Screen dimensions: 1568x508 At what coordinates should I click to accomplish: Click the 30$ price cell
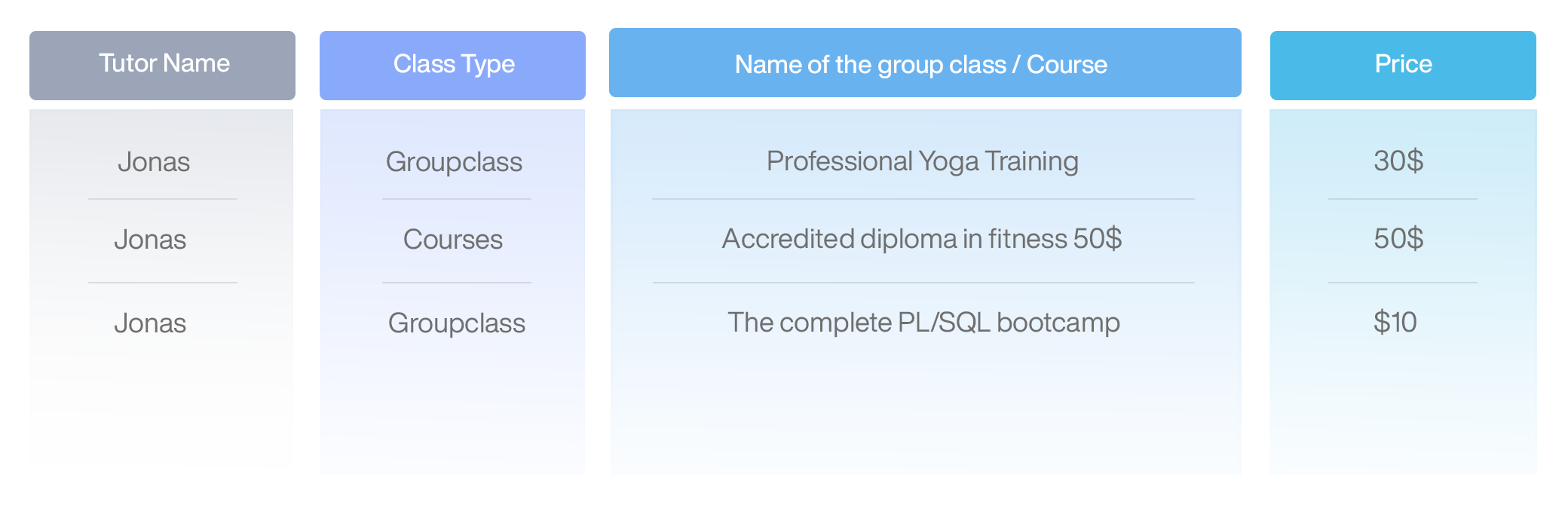(x=1398, y=161)
